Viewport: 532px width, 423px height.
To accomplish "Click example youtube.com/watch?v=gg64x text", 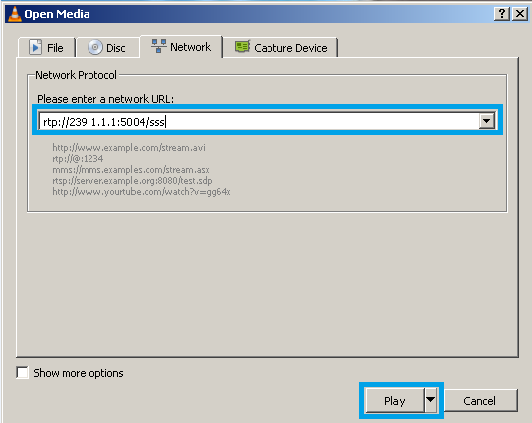I will click(x=141, y=192).
